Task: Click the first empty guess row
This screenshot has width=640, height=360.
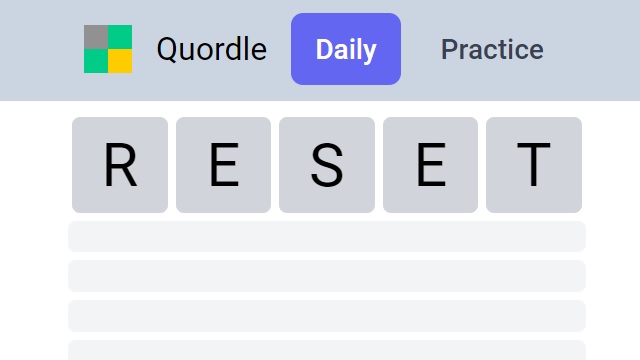Action: coord(327,236)
